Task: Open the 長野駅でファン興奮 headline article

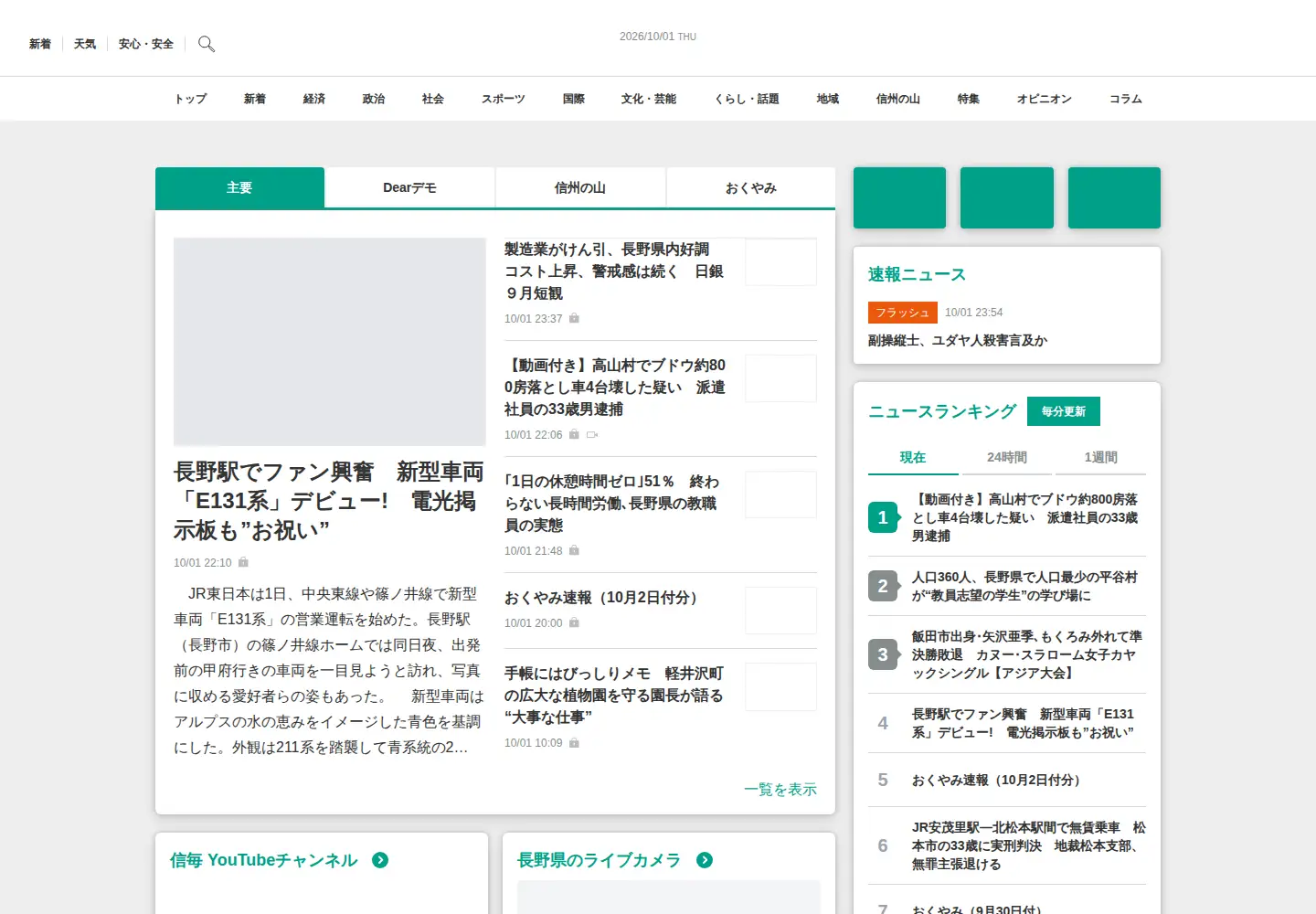Action: [x=329, y=501]
